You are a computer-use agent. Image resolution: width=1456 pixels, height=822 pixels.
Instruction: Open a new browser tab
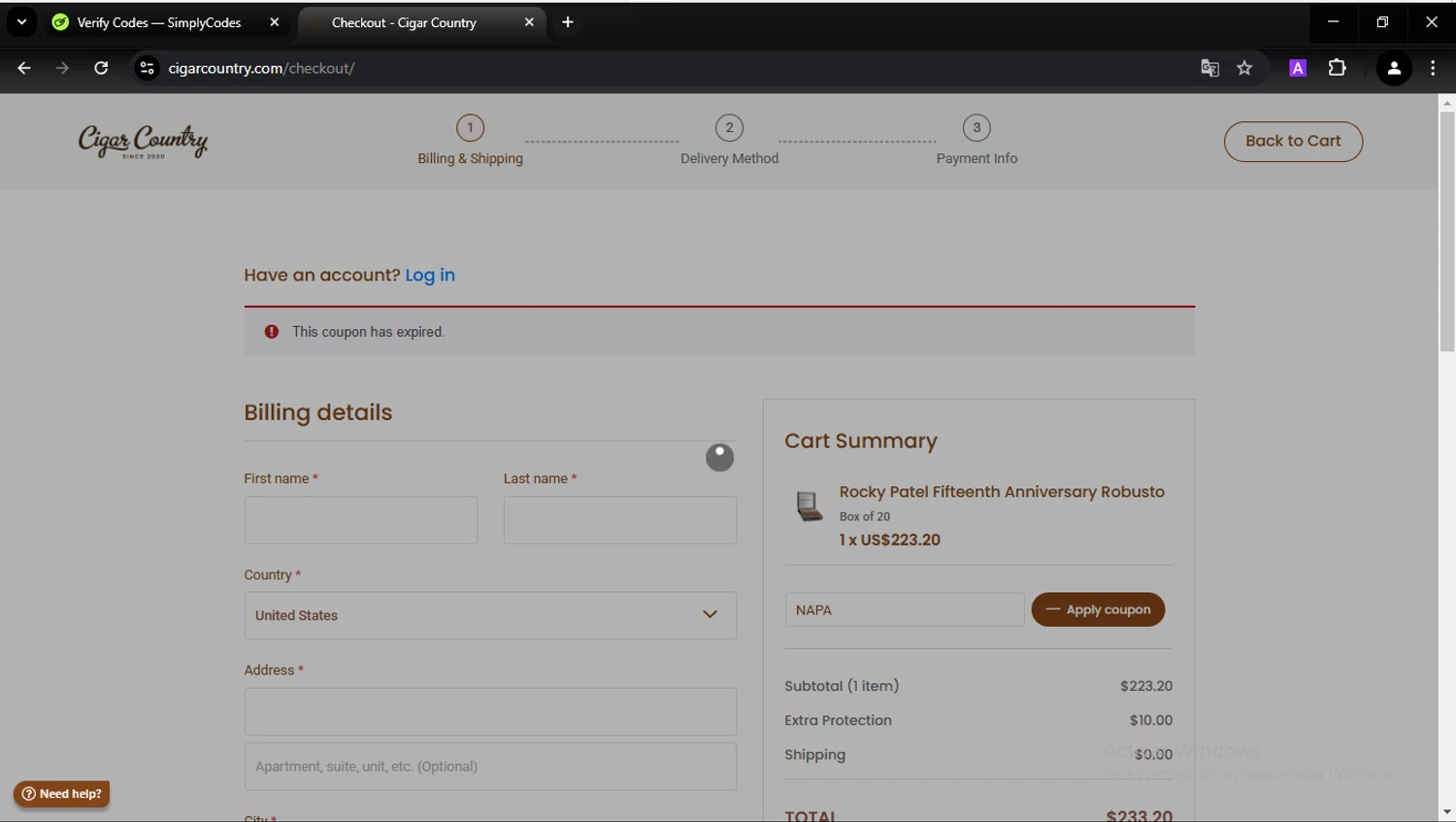pos(568,22)
